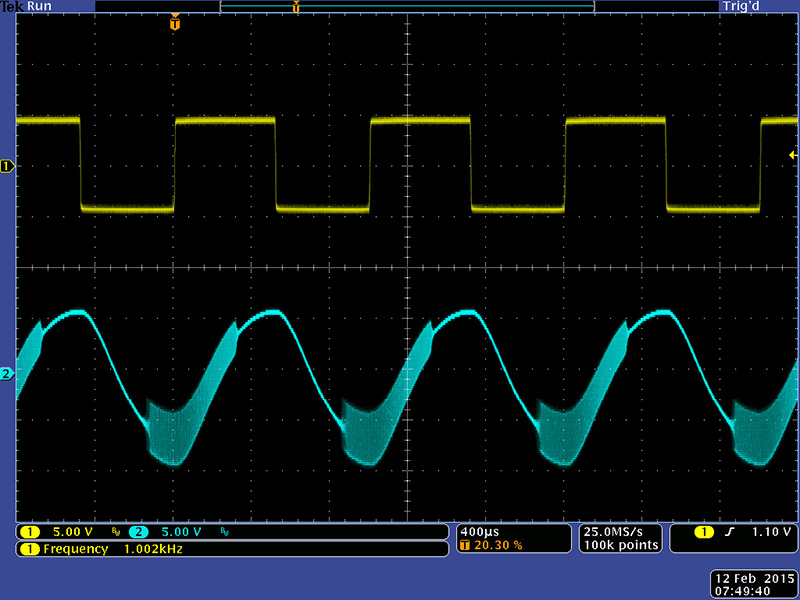Click the yellow channel 1 badge in readout
Image resolution: width=800 pixels, height=600 pixels.
point(30,532)
